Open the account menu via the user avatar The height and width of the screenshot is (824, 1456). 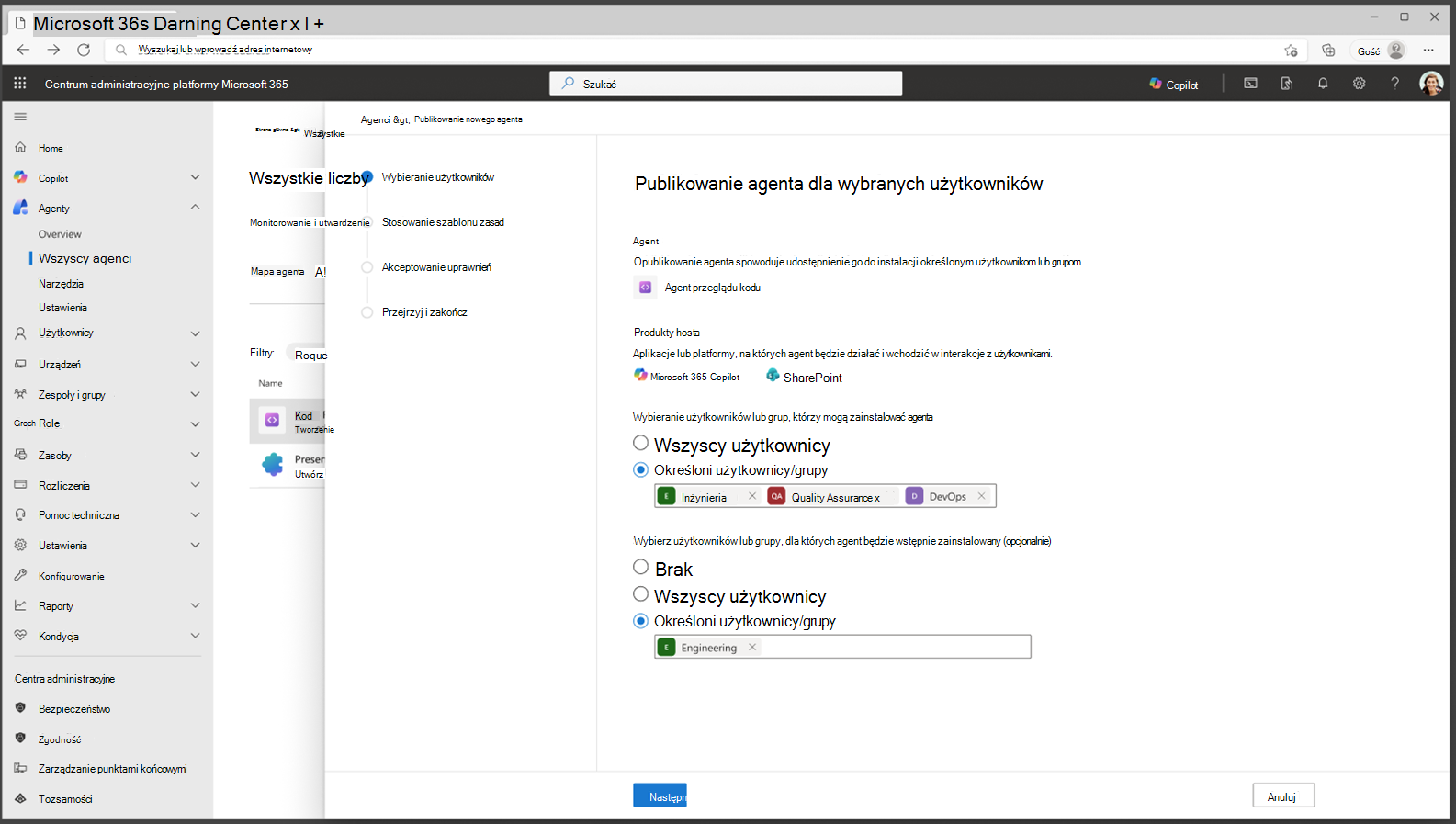(x=1431, y=84)
